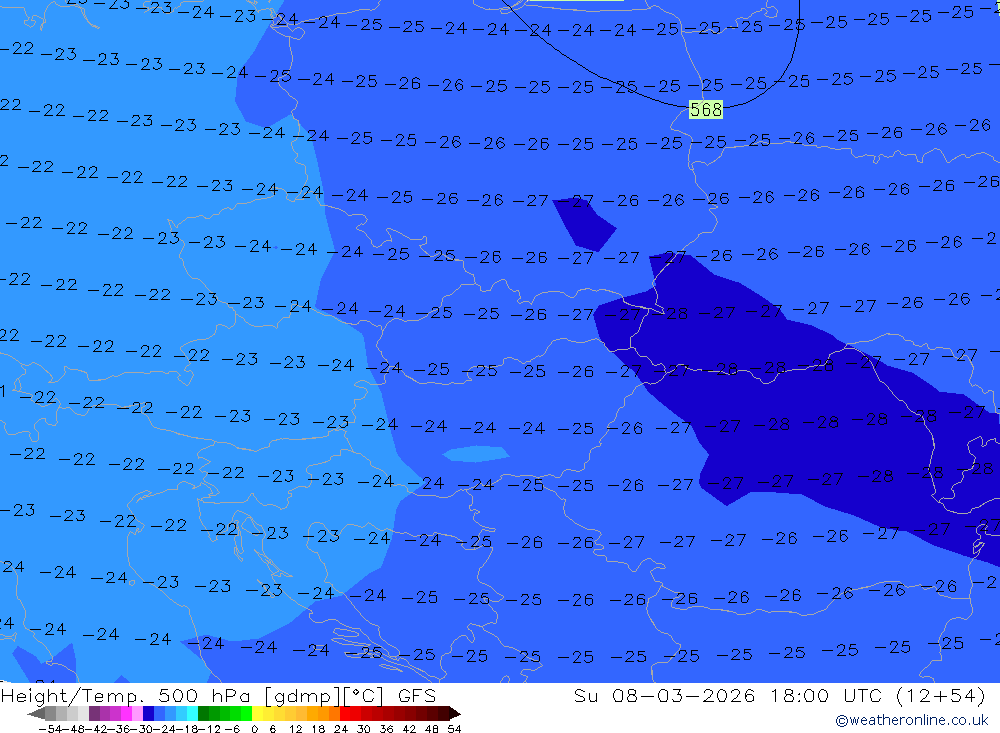This screenshot has height=733, width=1000.
Task: Click the legend scale value 0
Action: (x=254, y=729)
